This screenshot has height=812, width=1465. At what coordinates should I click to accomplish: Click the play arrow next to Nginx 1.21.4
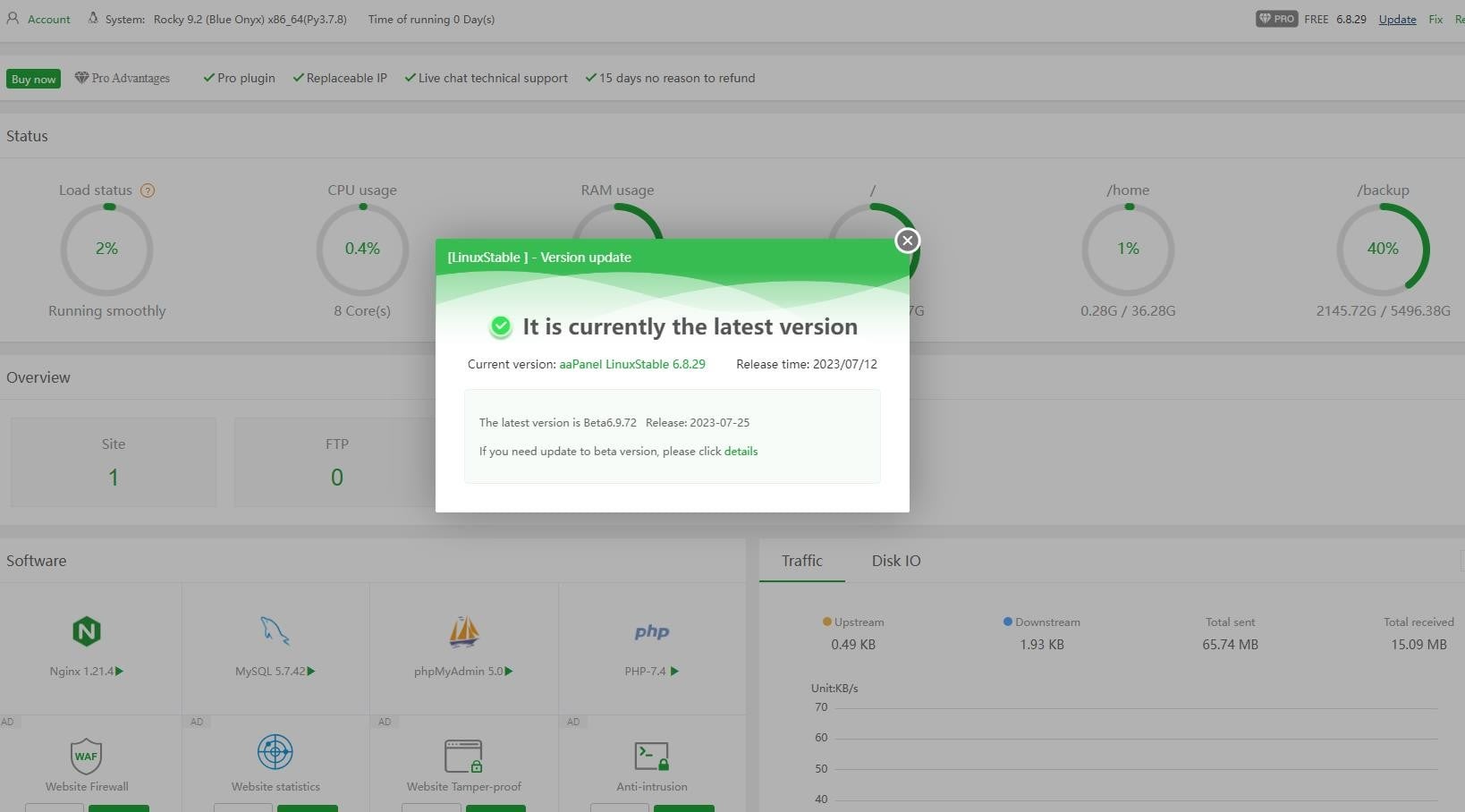[x=120, y=672]
